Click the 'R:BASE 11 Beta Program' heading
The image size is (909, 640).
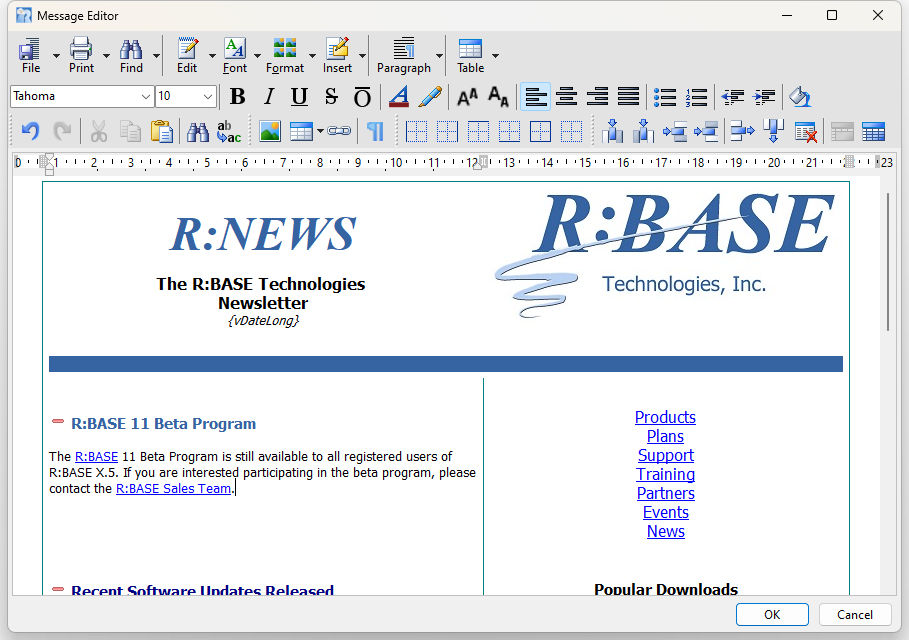(163, 424)
